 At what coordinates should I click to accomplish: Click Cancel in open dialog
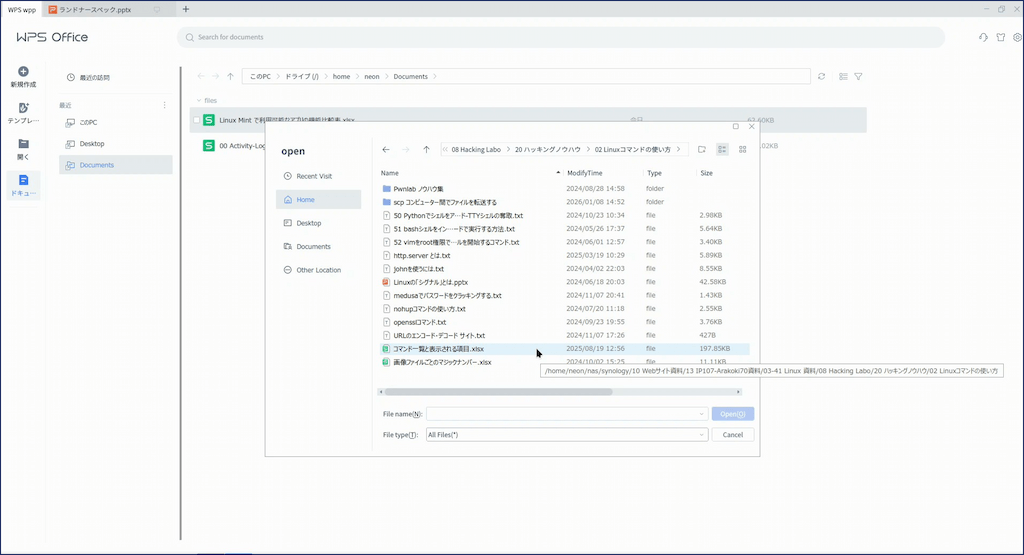(x=733, y=435)
